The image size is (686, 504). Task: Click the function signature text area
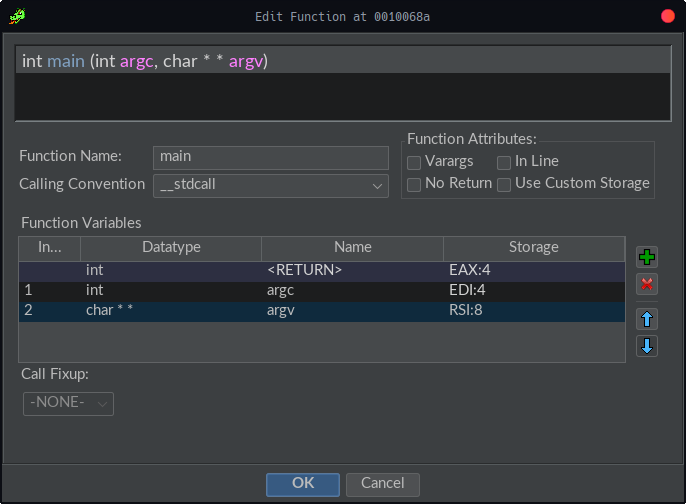point(343,83)
